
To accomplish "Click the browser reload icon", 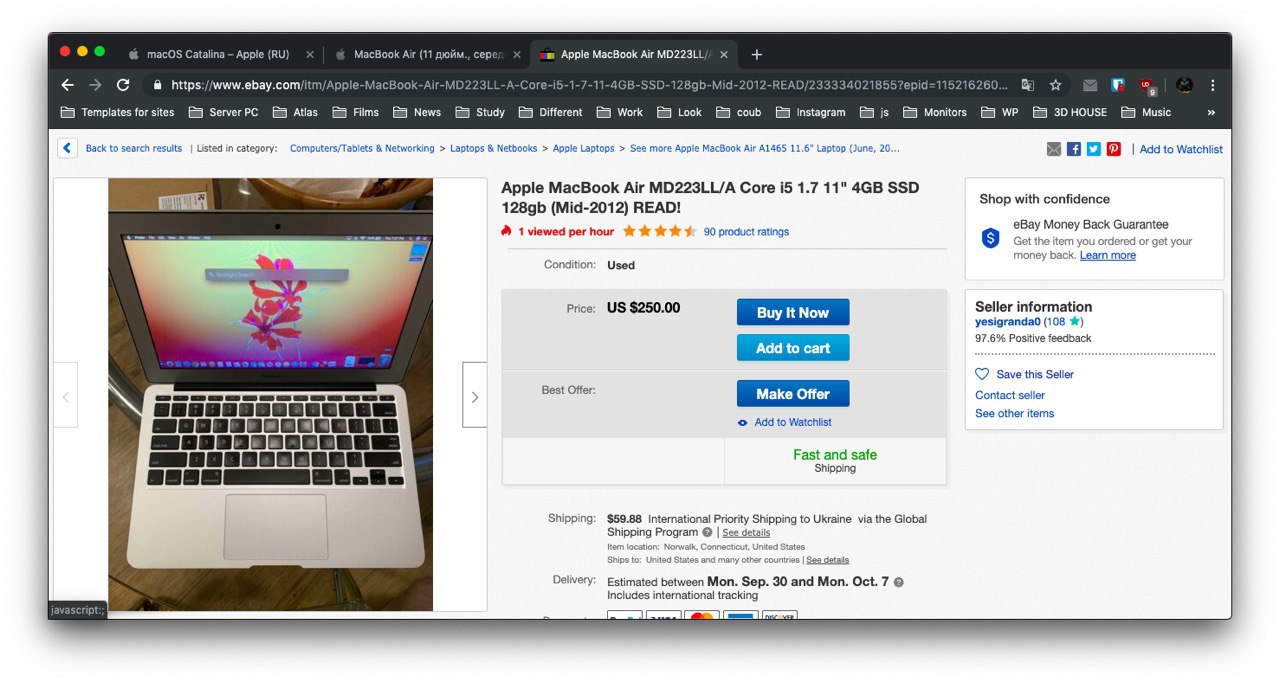I will (123, 85).
